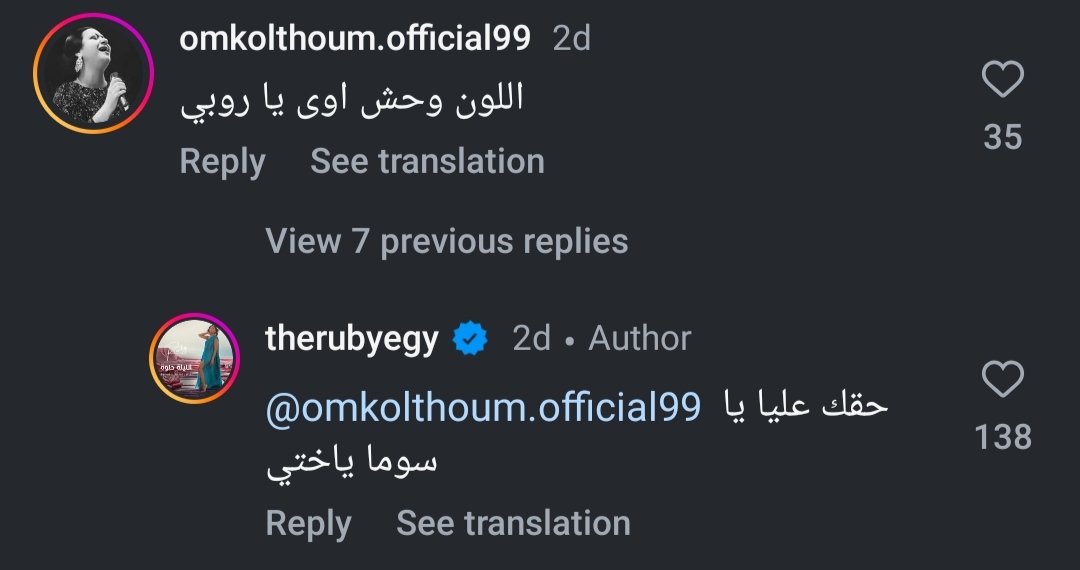Viewport: 1080px width, 570px height.
Task: Reply to omkolthoum.official99's comment
Action: coord(222,162)
